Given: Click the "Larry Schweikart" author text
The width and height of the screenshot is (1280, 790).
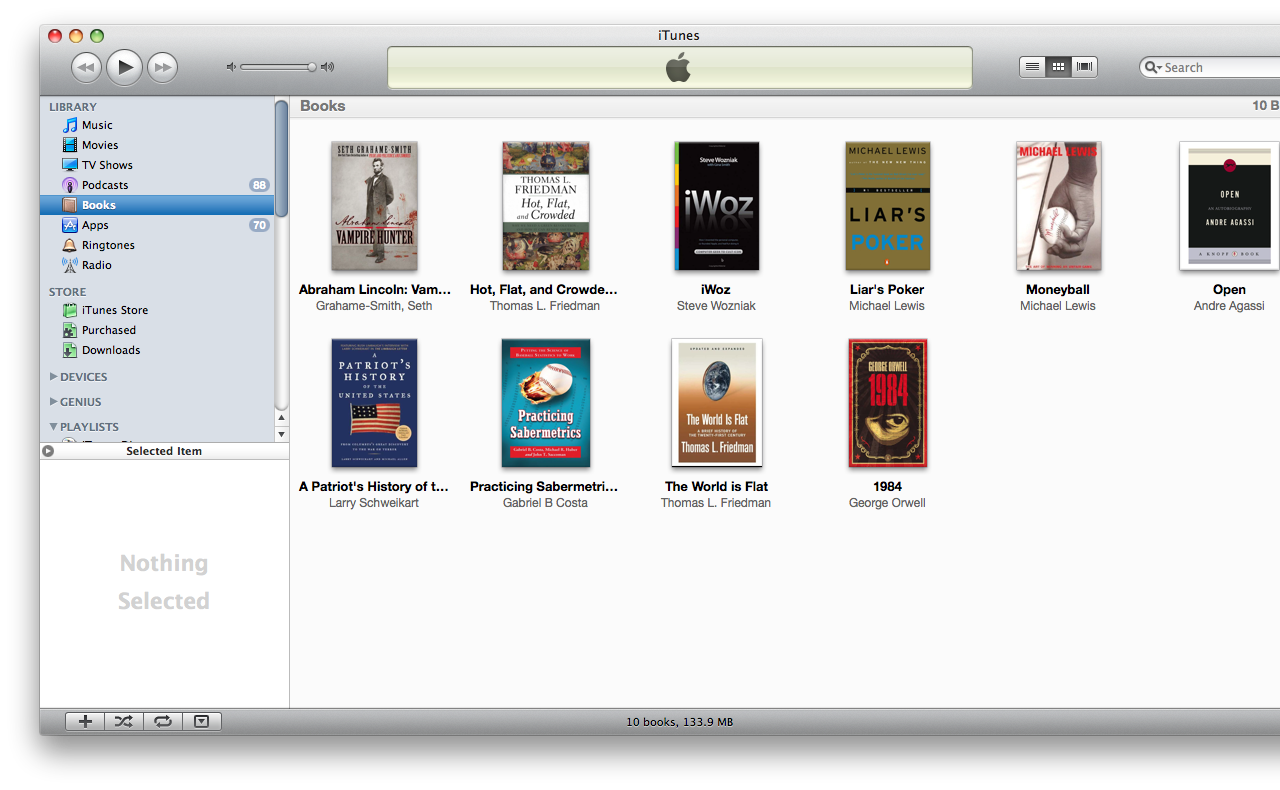Looking at the screenshot, I should click(x=374, y=503).
